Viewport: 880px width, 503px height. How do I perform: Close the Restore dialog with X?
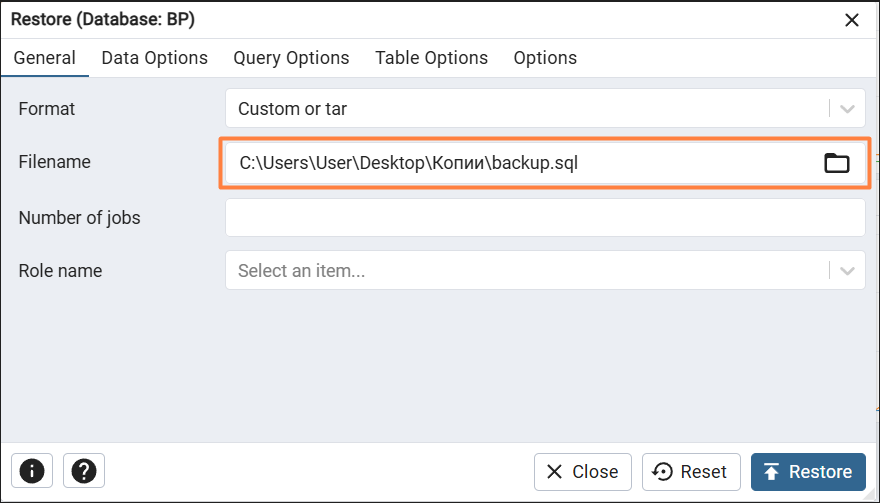click(x=851, y=20)
